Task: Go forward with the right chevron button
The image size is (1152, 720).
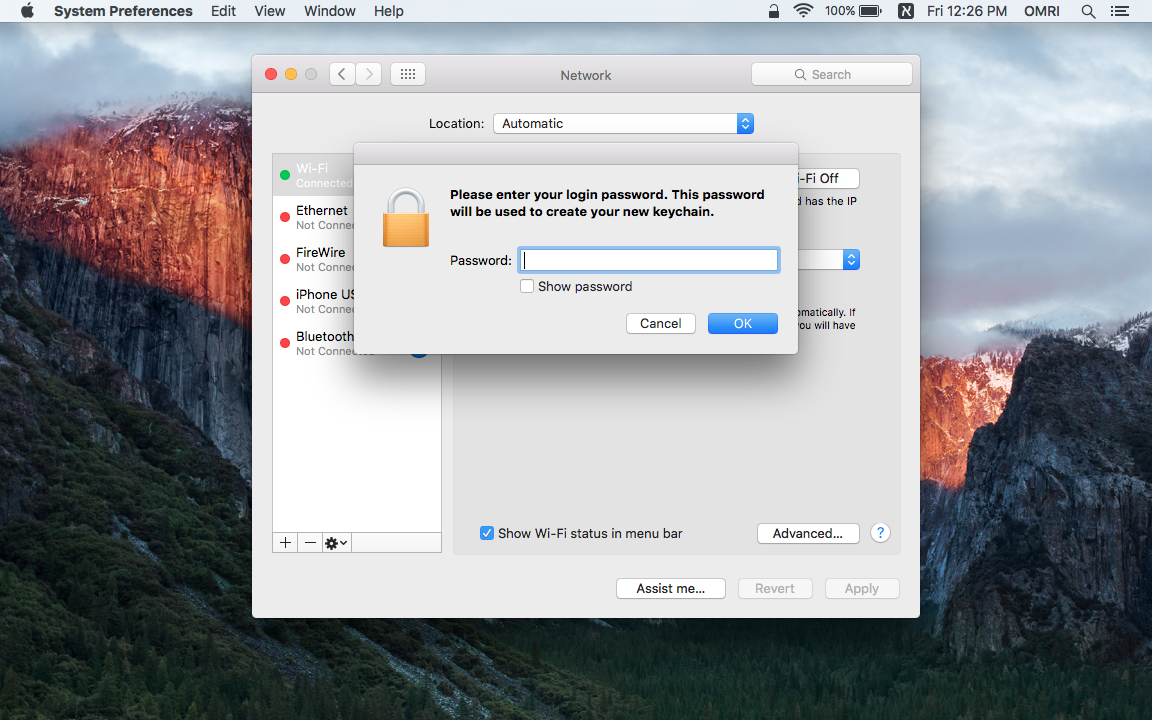Action: point(369,74)
